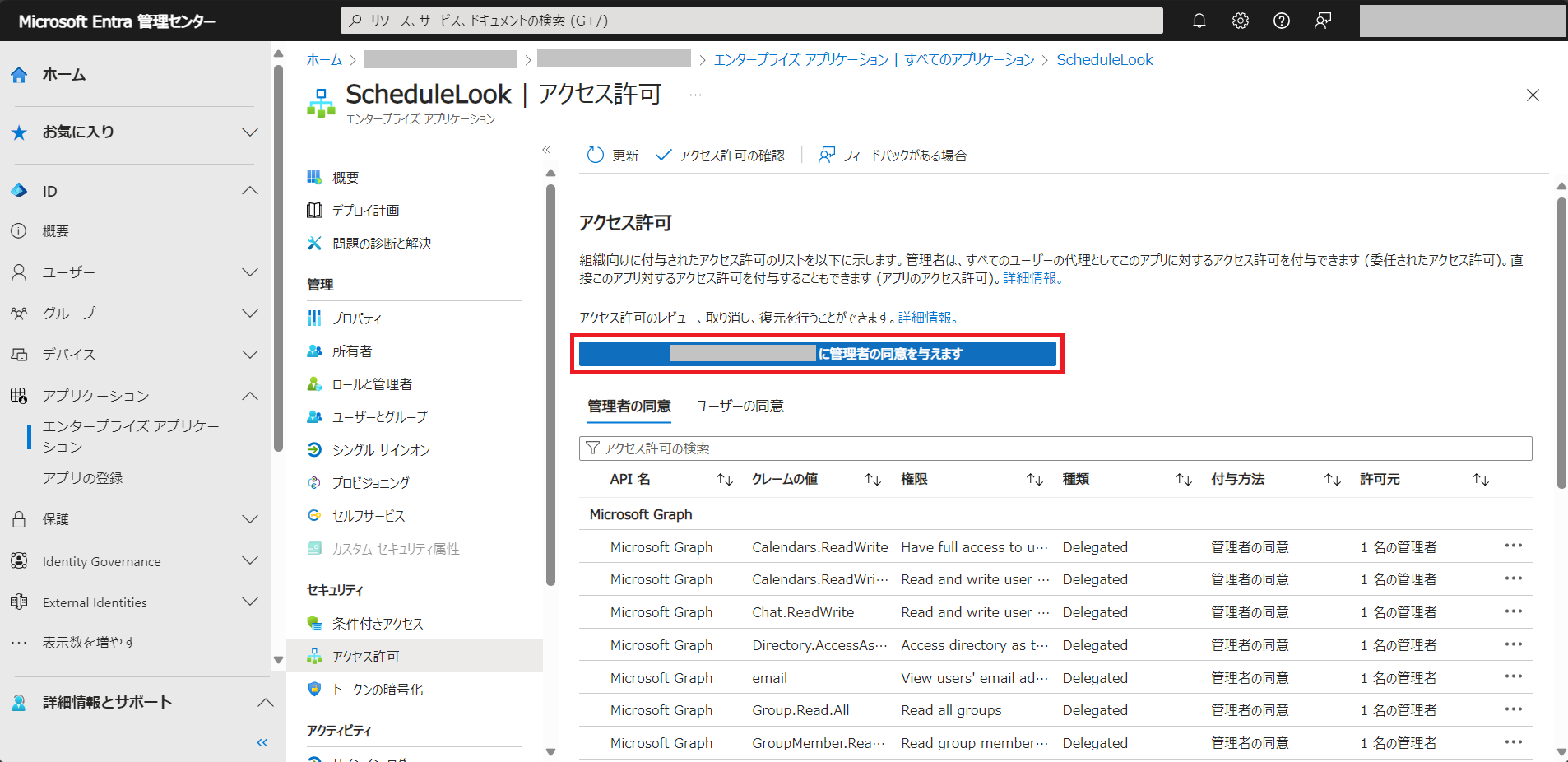This screenshot has height=762, width=1568.
Task: Open the notifications bell icon
Action: pos(1199,21)
